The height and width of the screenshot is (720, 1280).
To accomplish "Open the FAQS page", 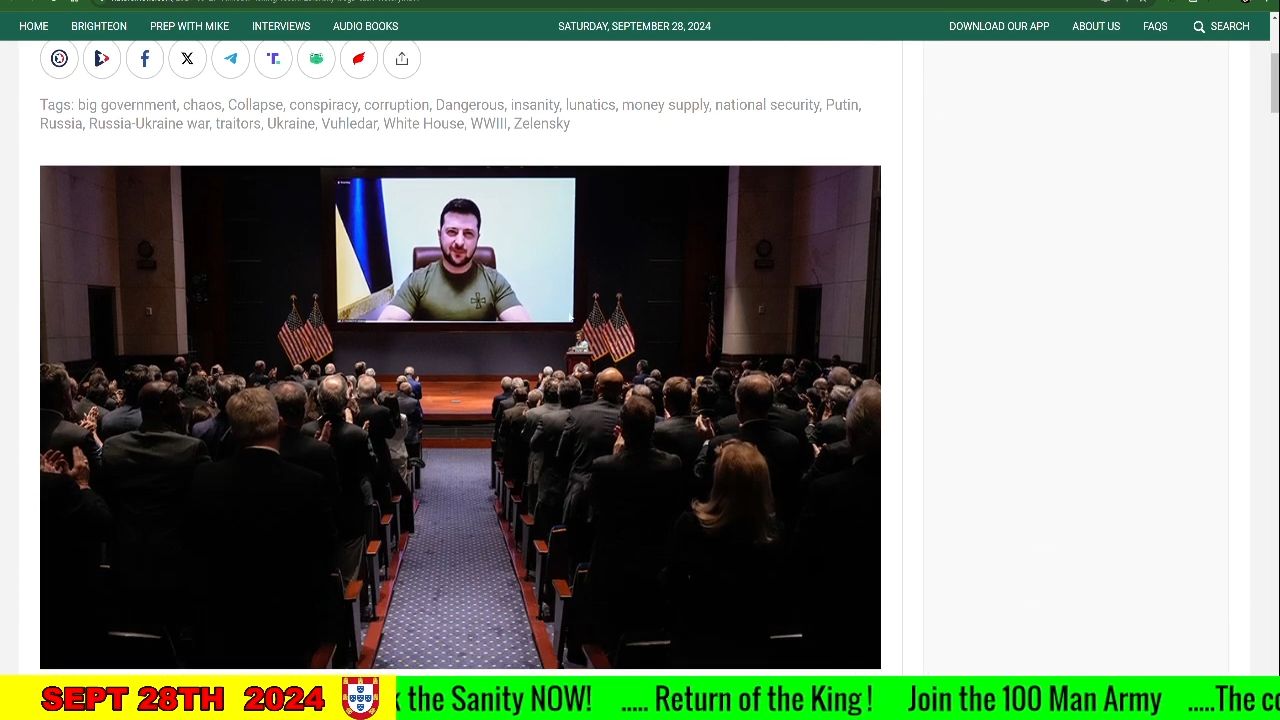I will (1155, 26).
